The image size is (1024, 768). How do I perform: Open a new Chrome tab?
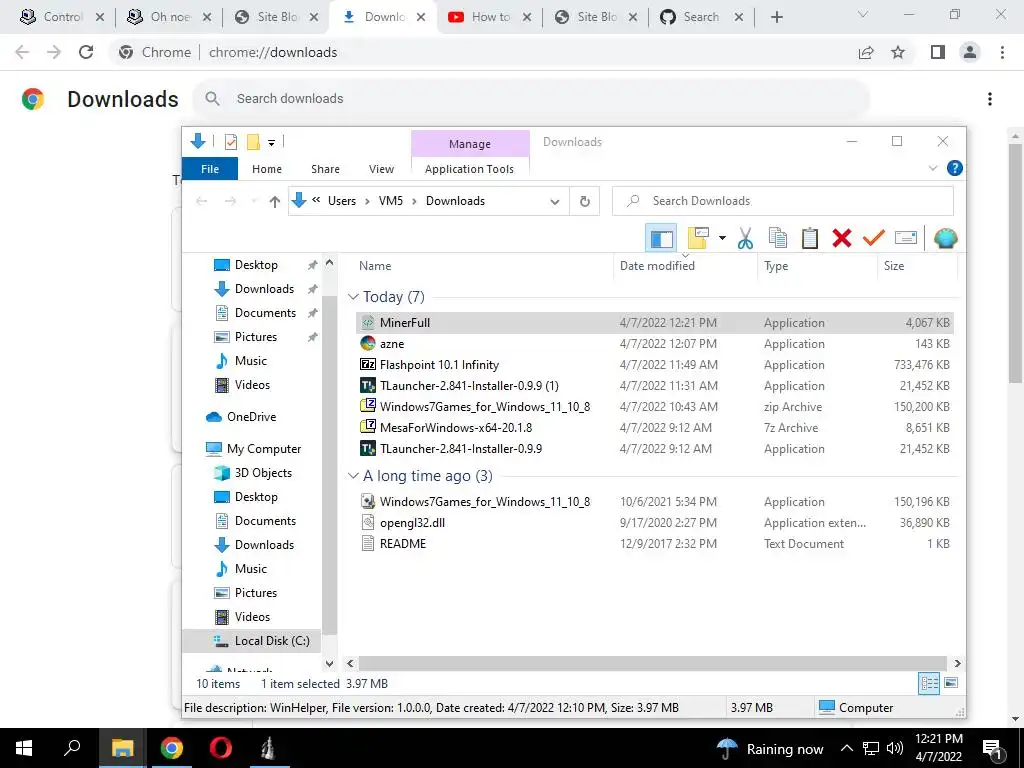pyautogui.click(x=776, y=17)
